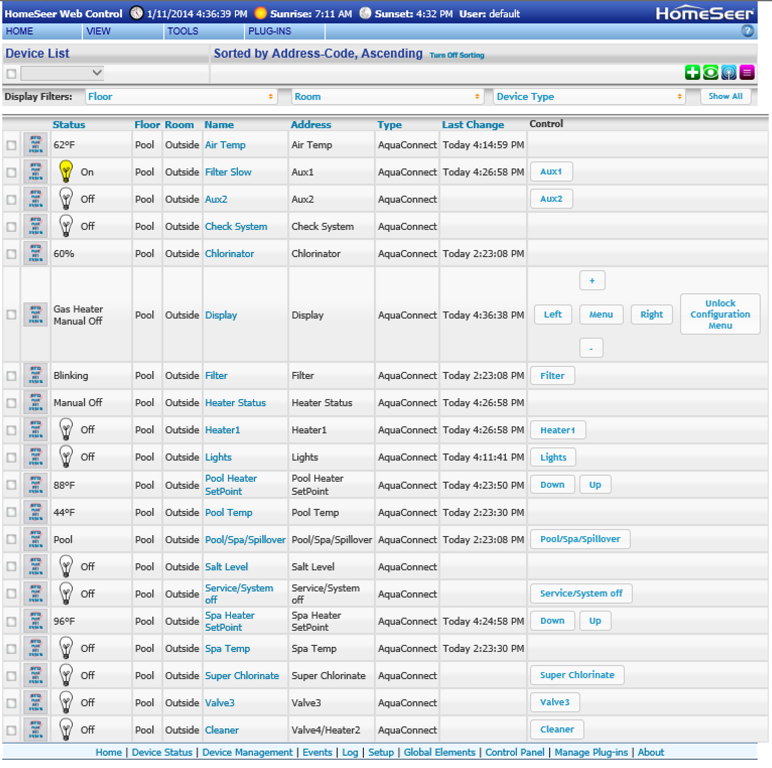The width and height of the screenshot is (772, 768).
Task: Open the Device Management footer link
Action: (247, 752)
